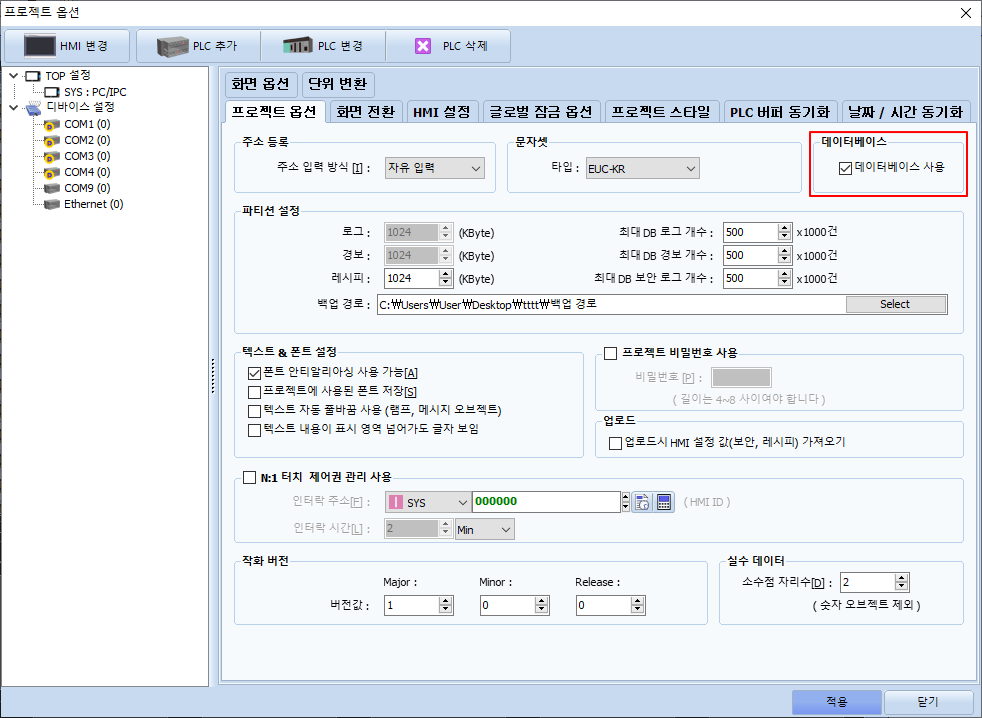Click the PLC 삭제 purple X icon
Viewport: 982px width, 718px height.
(423, 46)
